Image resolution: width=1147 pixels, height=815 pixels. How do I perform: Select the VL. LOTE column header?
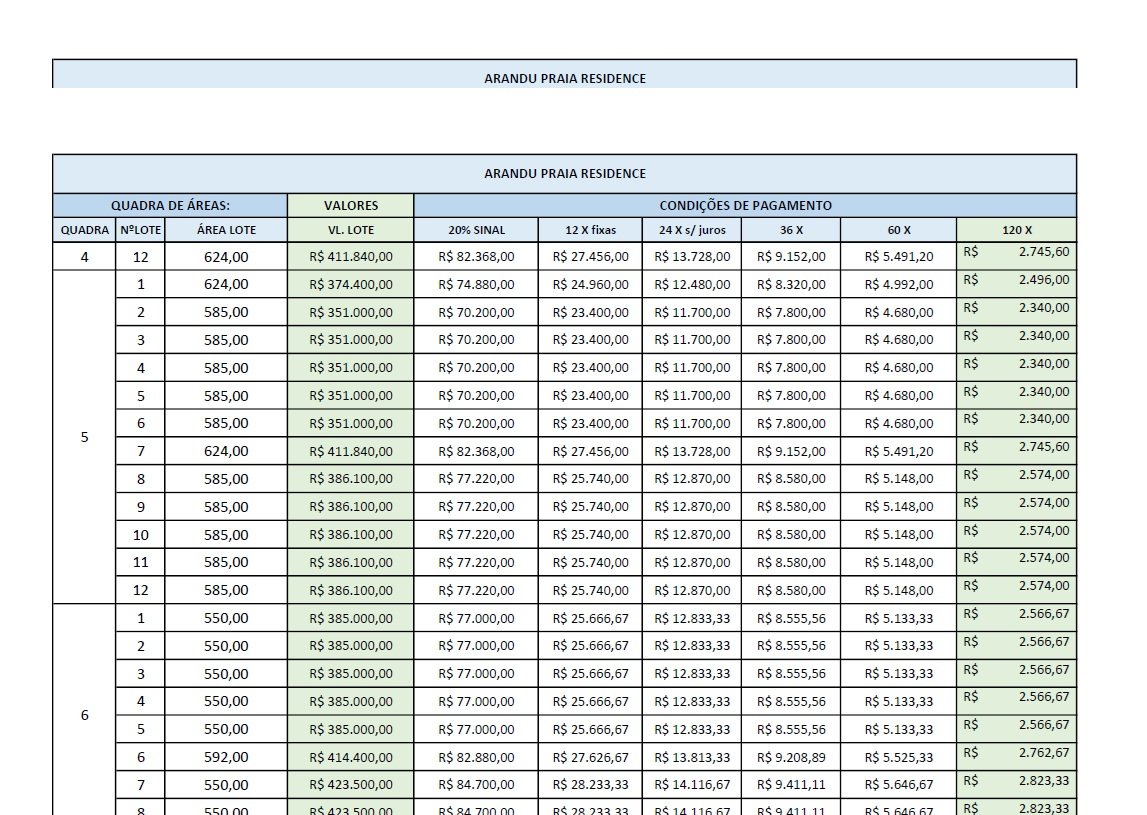(x=350, y=230)
